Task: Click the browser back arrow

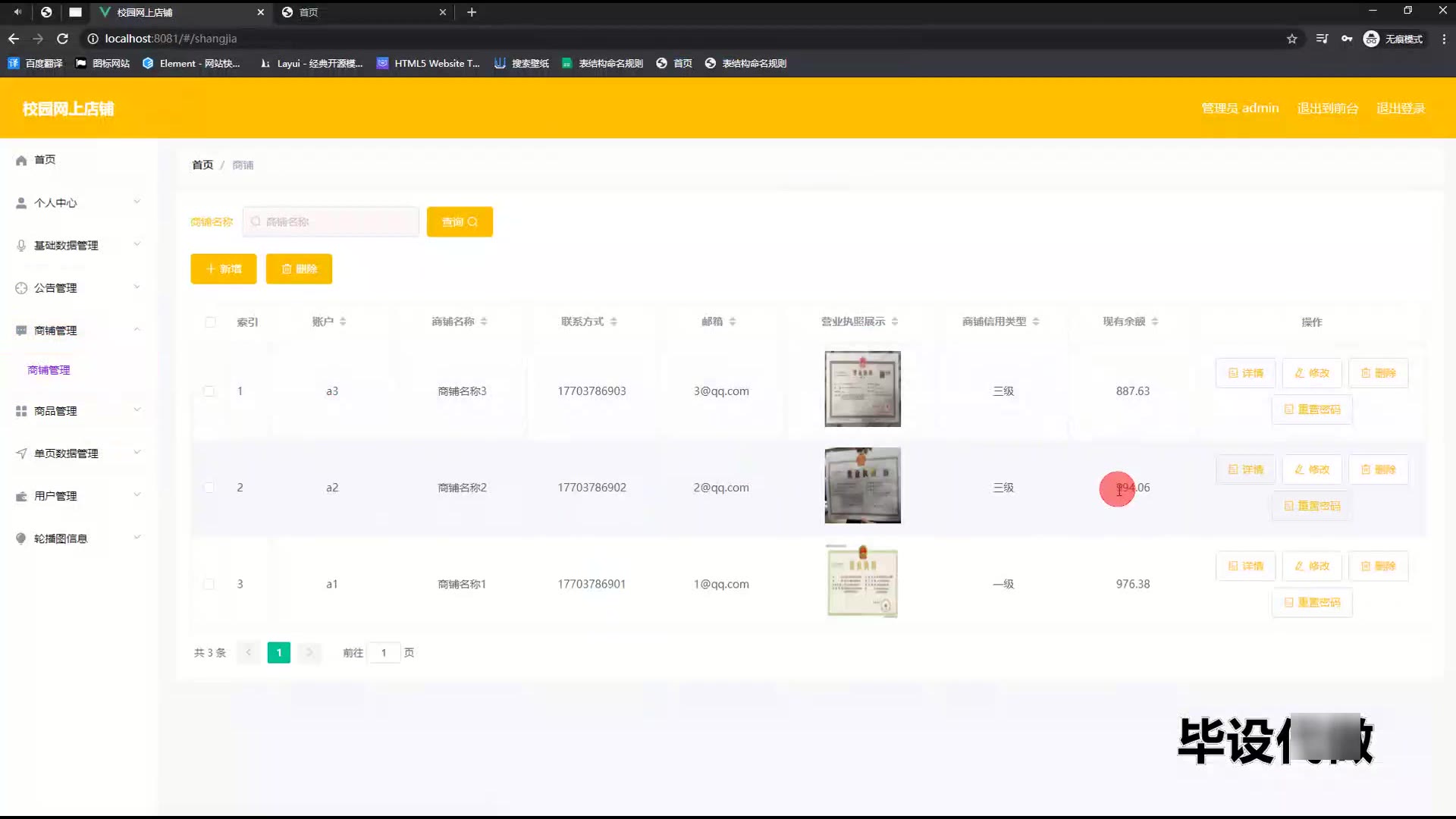Action: pos(14,39)
